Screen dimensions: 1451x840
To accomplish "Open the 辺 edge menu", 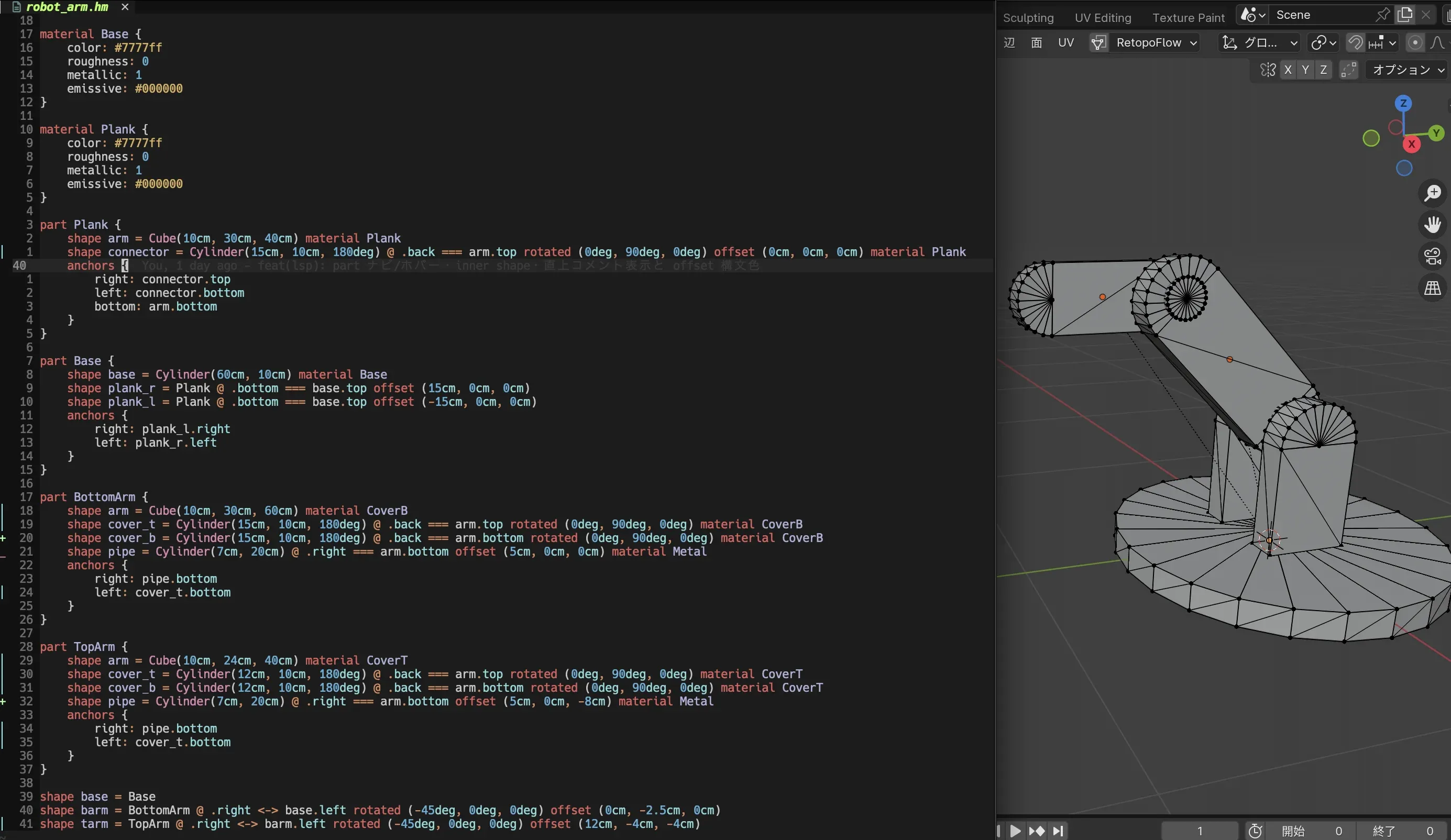I will pyautogui.click(x=1009, y=42).
